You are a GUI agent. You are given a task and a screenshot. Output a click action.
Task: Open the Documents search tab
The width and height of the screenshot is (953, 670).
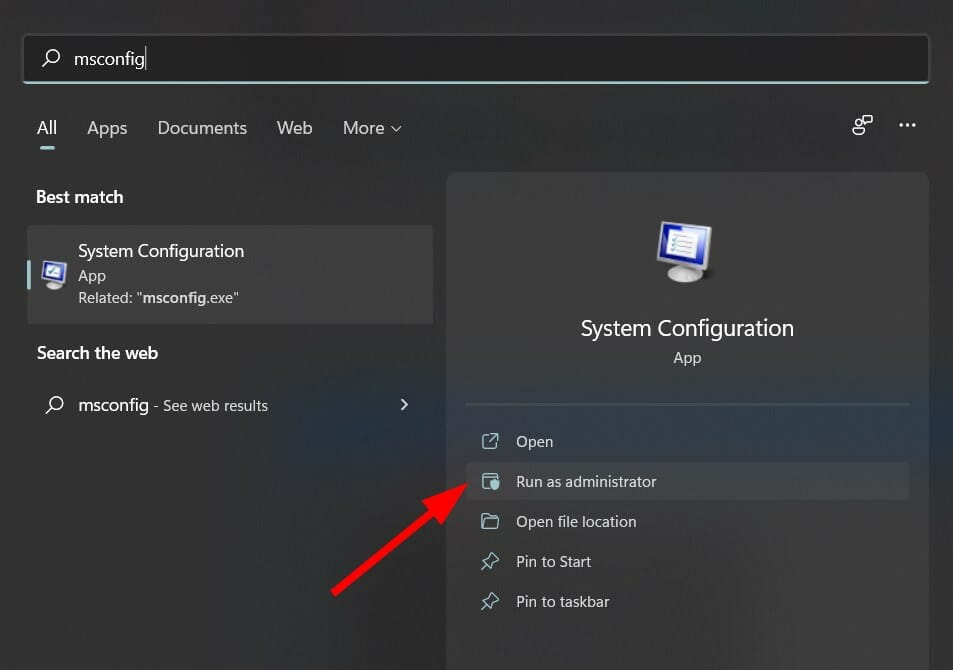tap(202, 128)
